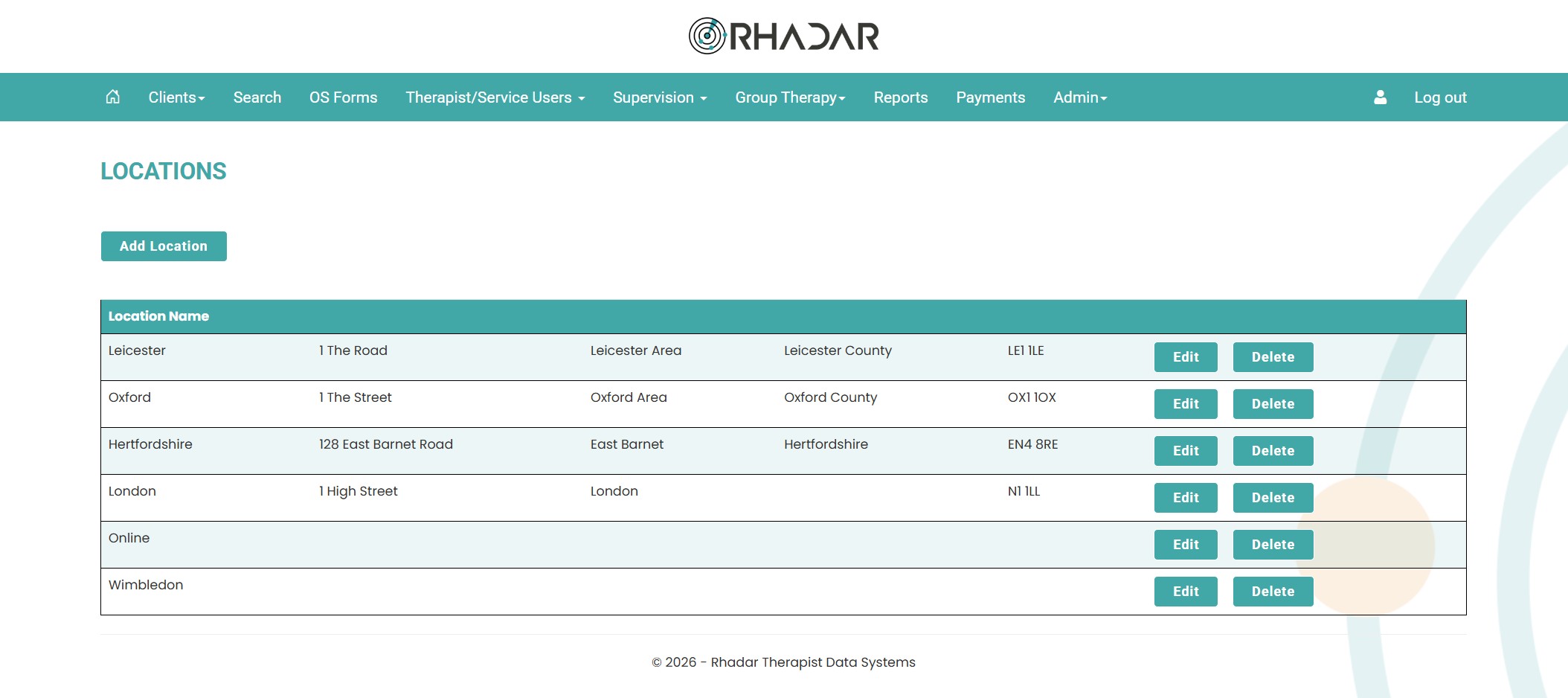This screenshot has height=698, width=1568.
Task: Click the '1 The Road' address cell
Action: [353, 350]
